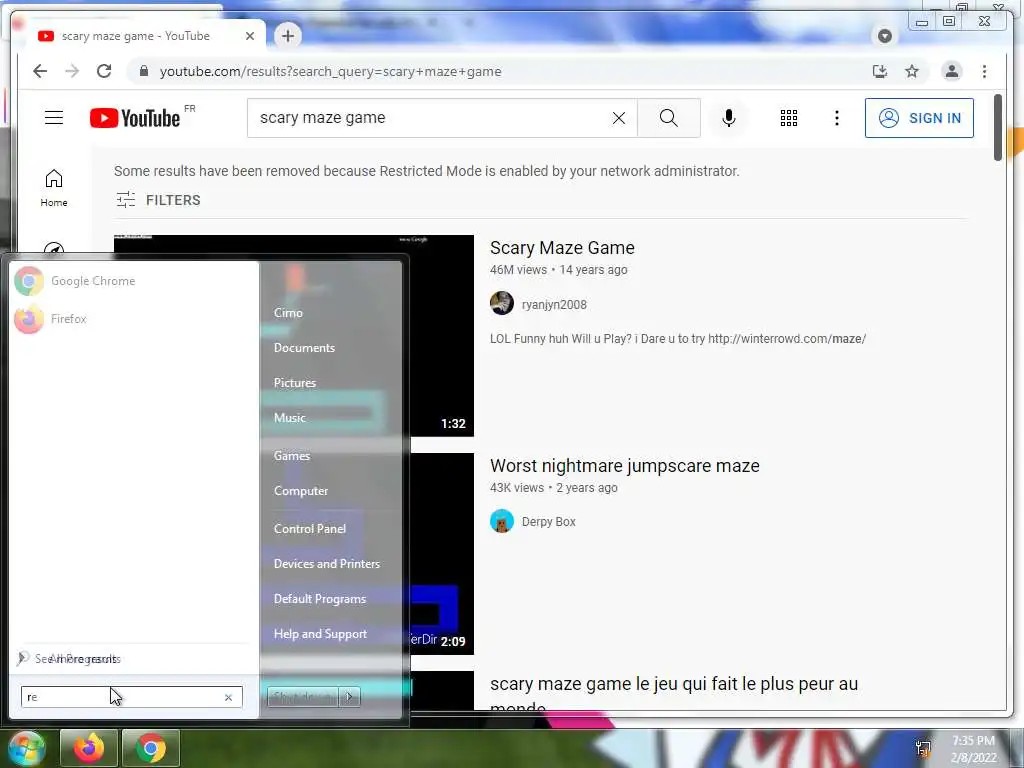This screenshot has height=768, width=1024.
Task: Open Music from the Start menu
Action: pyautogui.click(x=289, y=418)
